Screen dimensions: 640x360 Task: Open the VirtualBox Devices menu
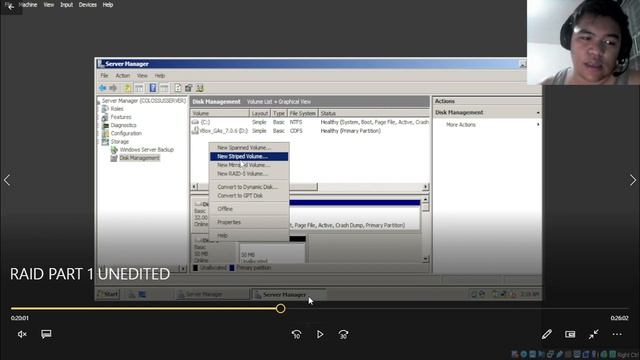(x=88, y=5)
